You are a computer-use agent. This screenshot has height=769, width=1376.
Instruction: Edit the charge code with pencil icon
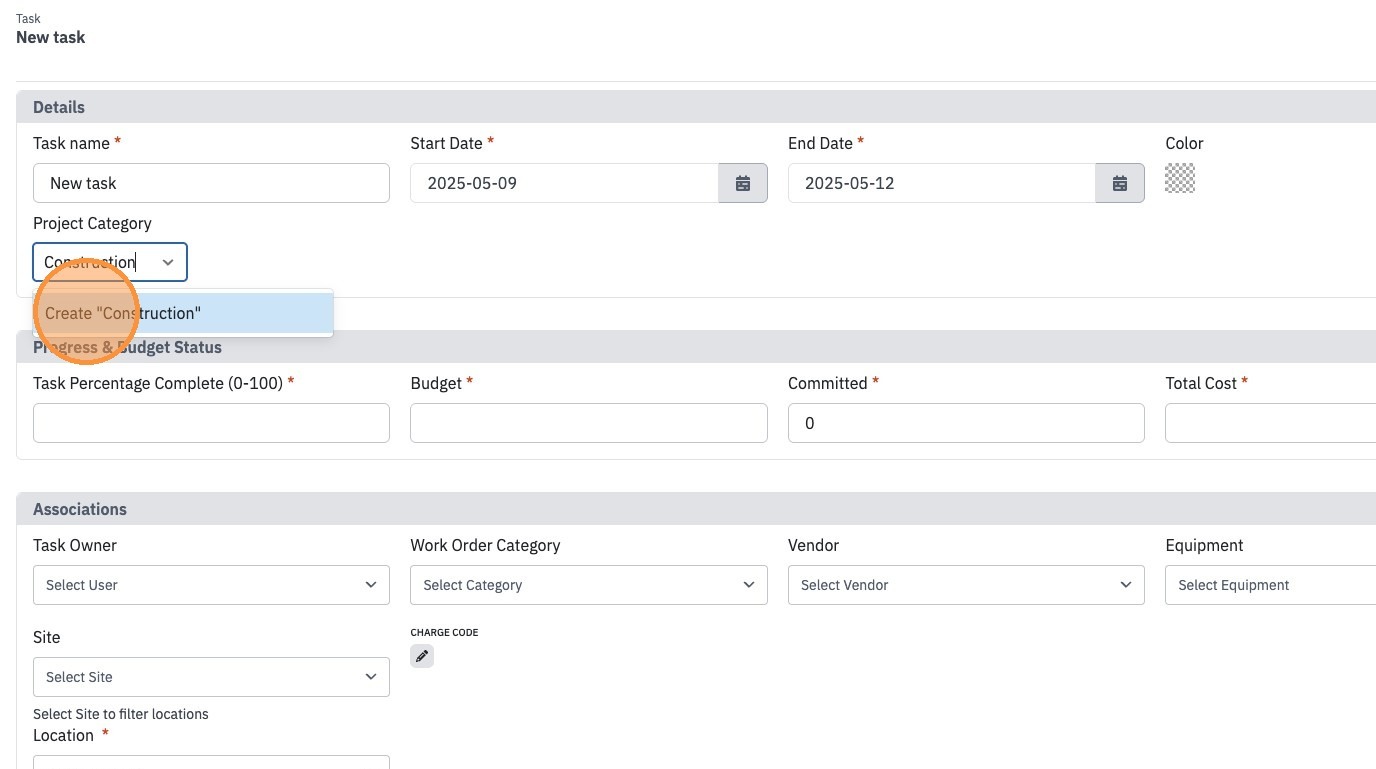422,656
